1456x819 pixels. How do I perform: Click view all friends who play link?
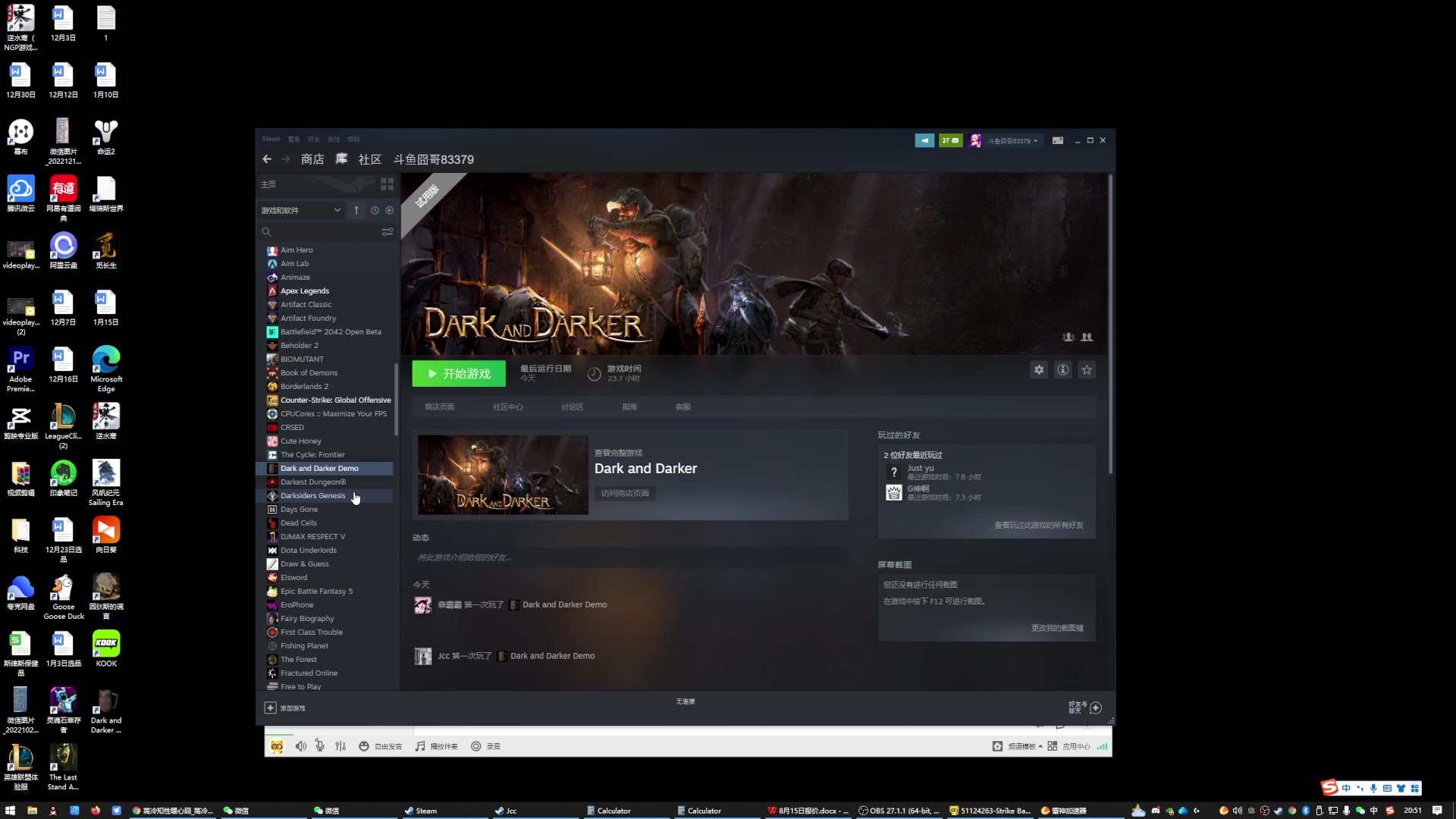[1039, 525]
